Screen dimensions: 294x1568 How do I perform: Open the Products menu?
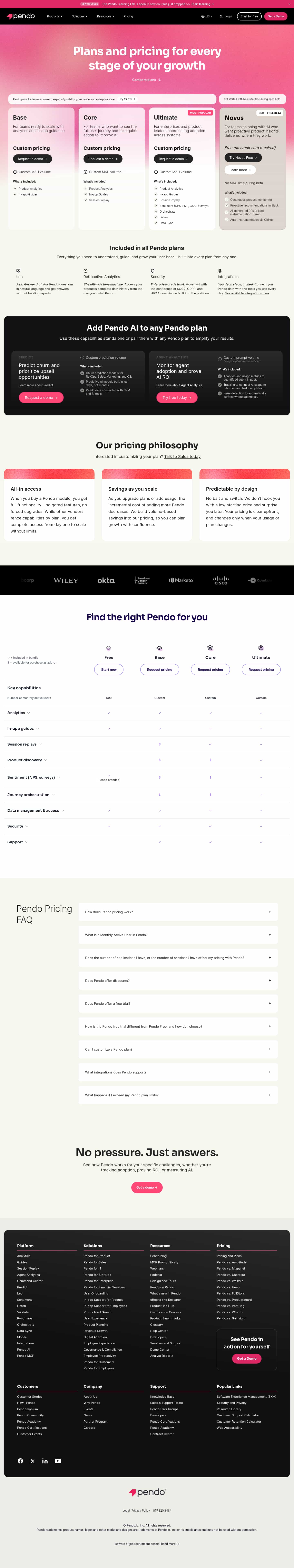click(55, 16)
